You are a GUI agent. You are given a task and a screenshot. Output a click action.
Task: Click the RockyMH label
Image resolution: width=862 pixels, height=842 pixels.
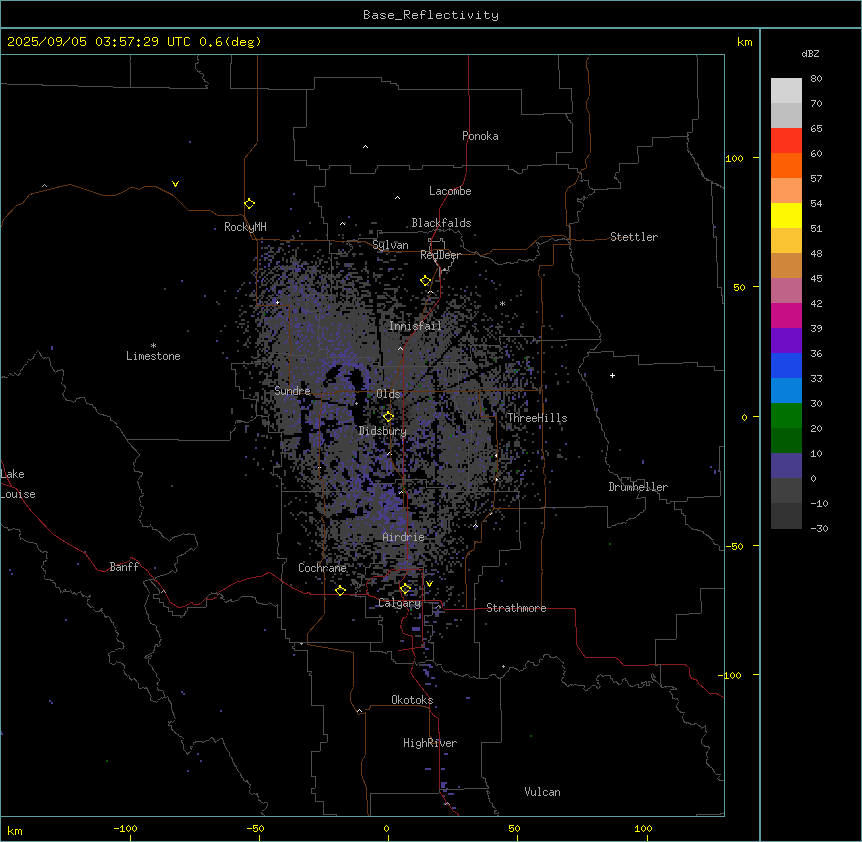click(x=245, y=227)
